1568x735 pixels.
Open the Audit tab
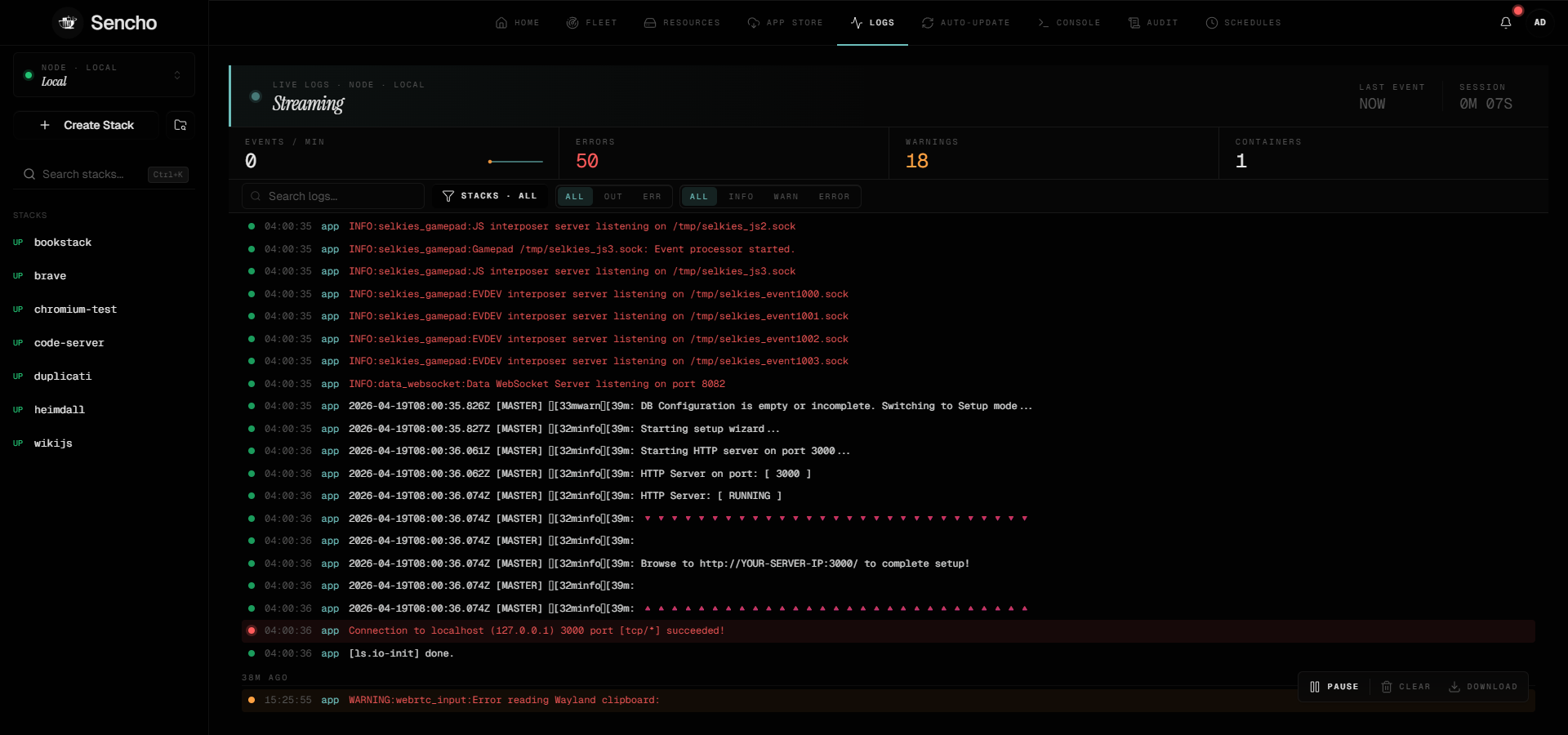coord(1153,23)
